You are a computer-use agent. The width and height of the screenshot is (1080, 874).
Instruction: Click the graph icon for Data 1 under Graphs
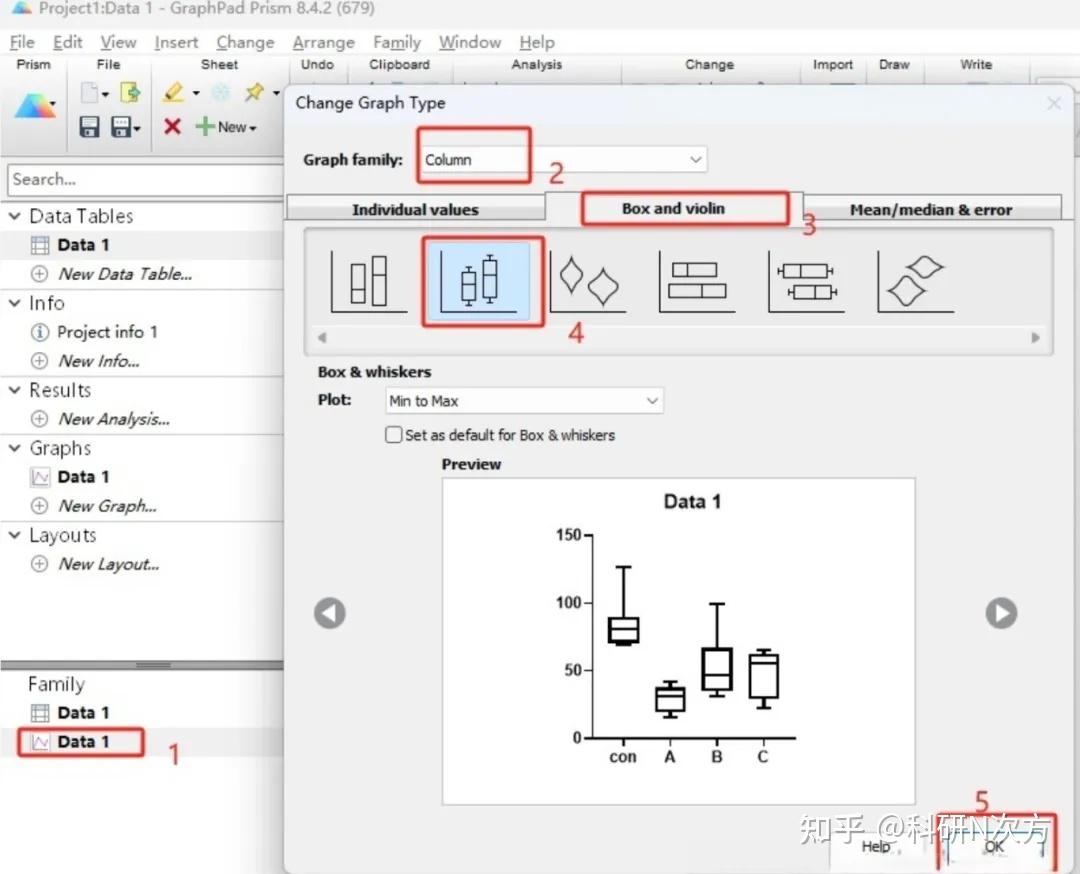[40, 477]
